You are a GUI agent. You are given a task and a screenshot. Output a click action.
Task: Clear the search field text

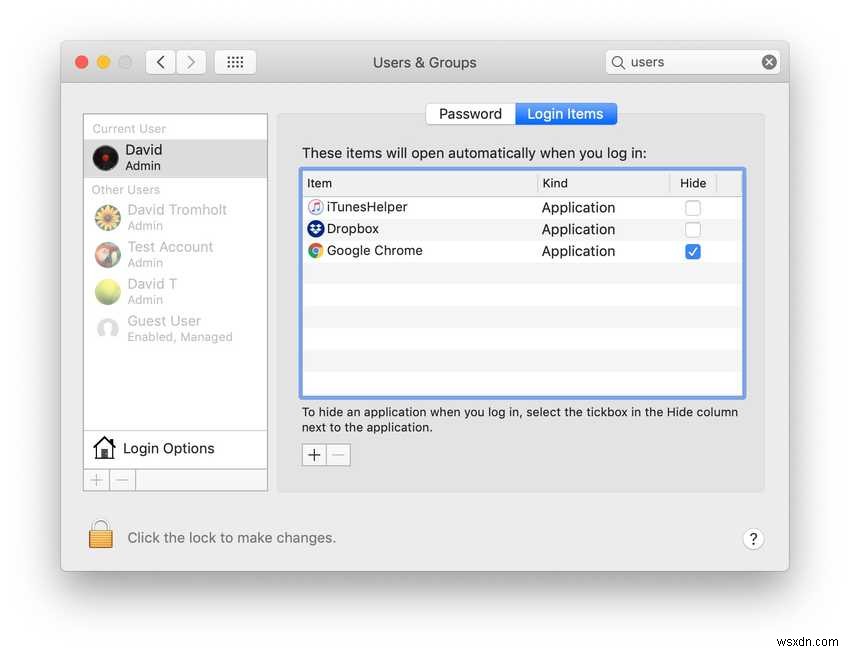[769, 62]
